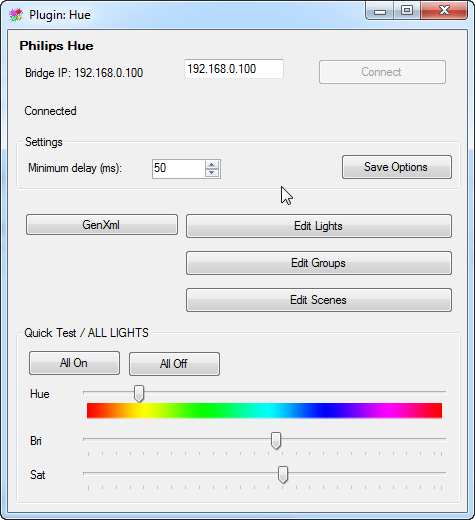475x520 pixels.
Task: Click the disabled Connect button
Action: coord(382,72)
